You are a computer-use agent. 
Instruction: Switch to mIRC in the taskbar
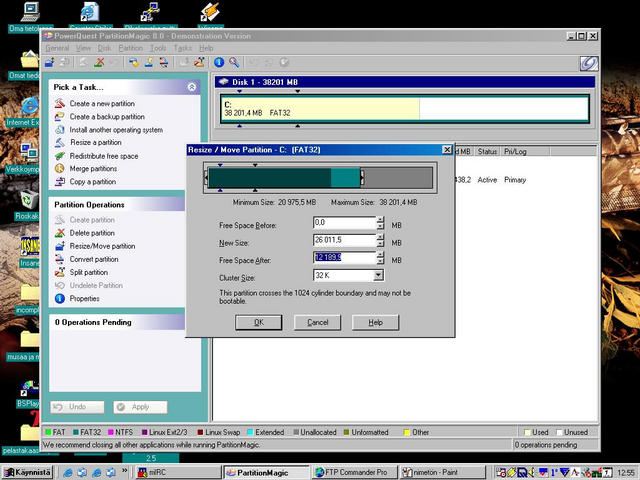click(x=178, y=472)
